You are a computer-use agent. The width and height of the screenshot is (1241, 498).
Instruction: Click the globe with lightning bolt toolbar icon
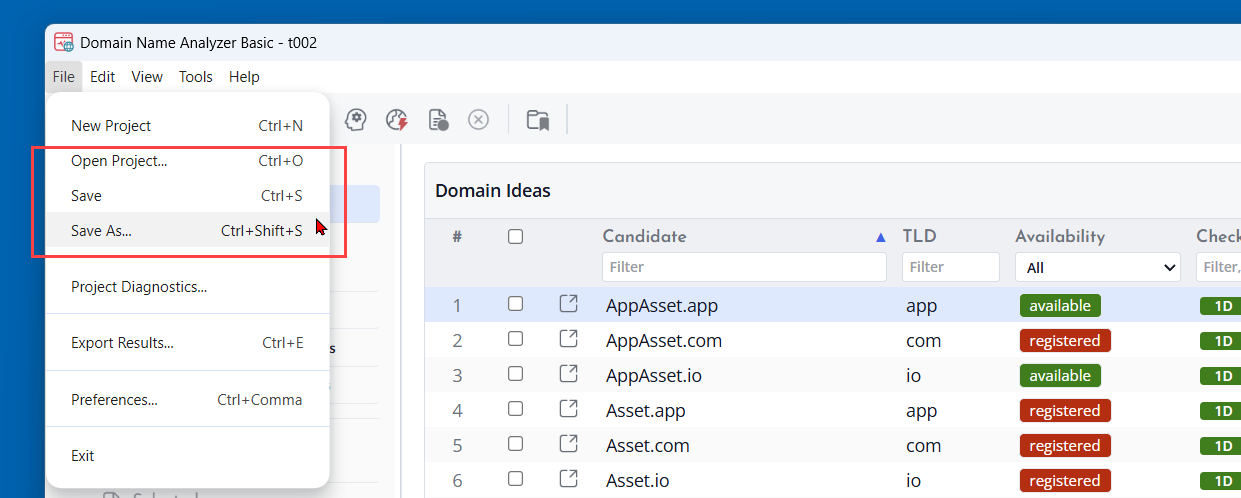397,120
